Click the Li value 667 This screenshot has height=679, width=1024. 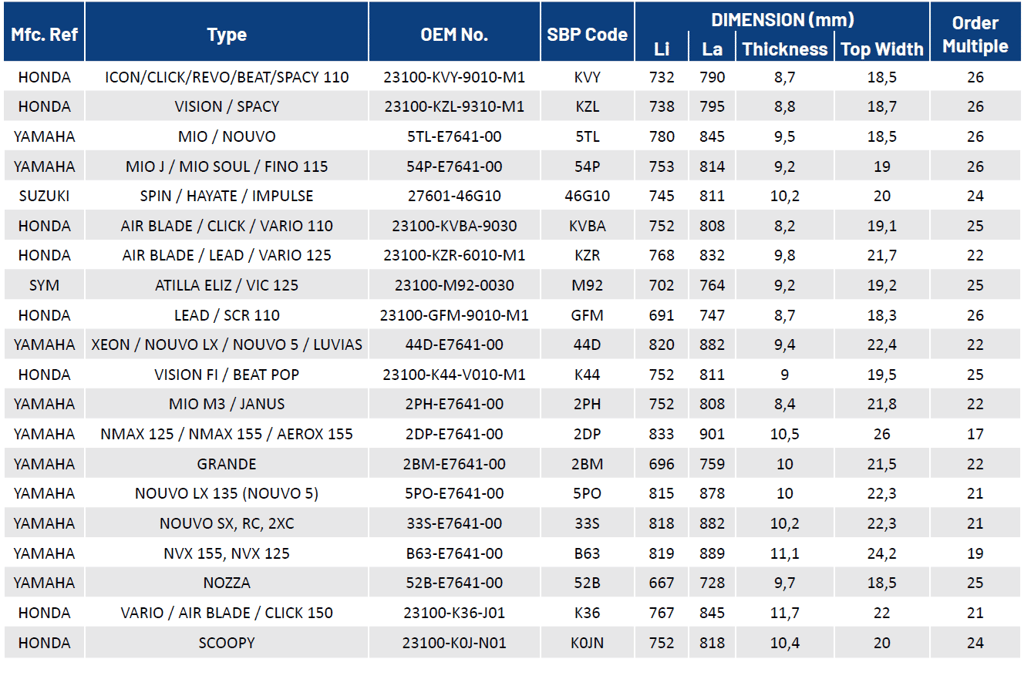point(662,582)
